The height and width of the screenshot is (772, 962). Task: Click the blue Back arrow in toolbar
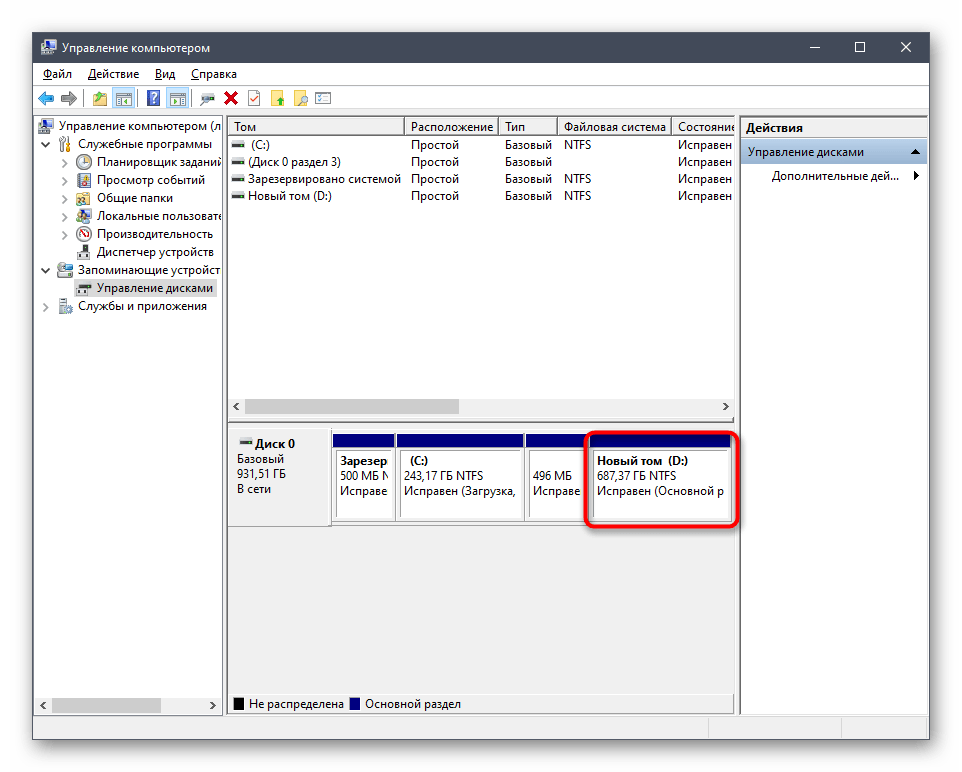coord(46,98)
